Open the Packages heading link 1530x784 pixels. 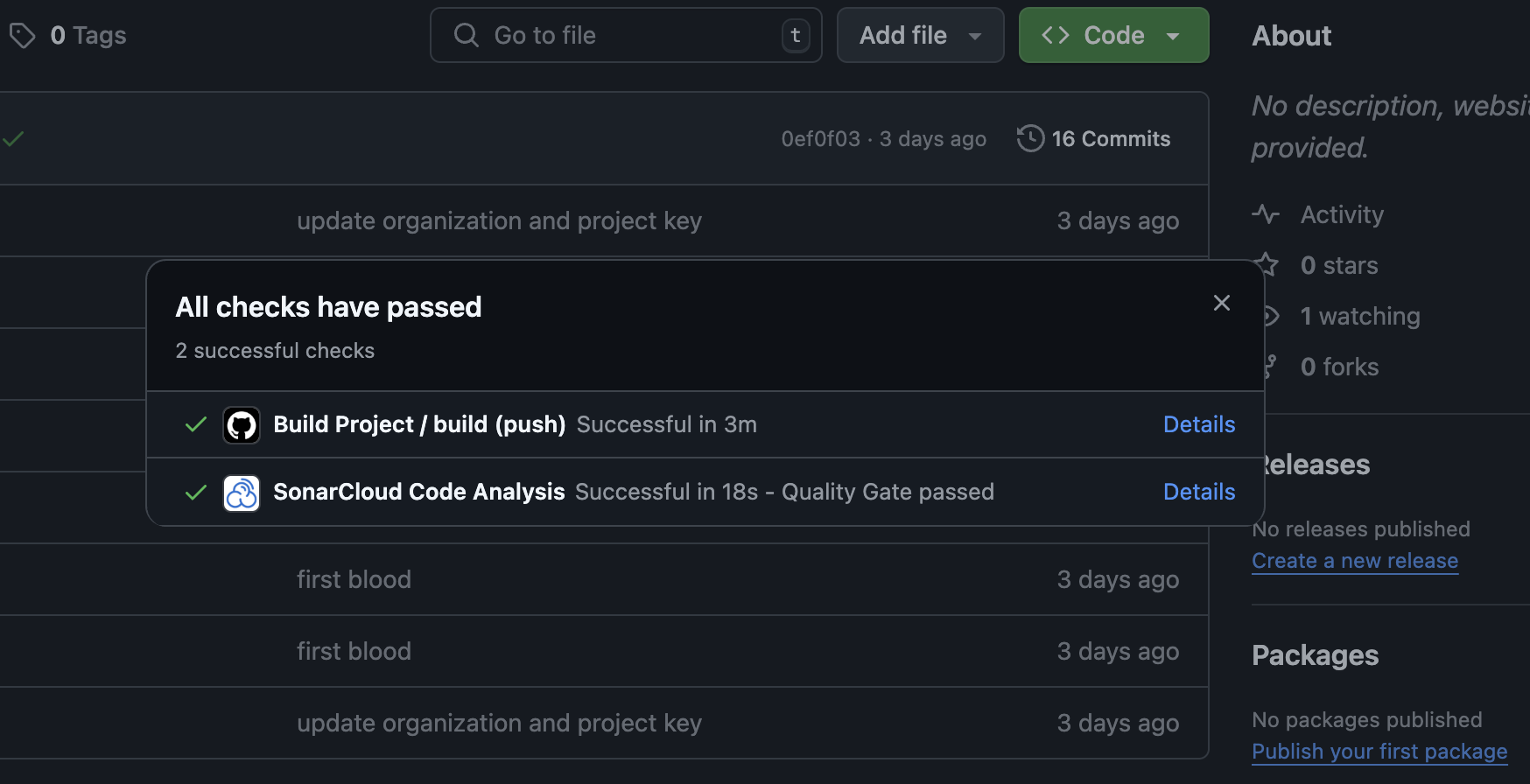tap(1315, 655)
